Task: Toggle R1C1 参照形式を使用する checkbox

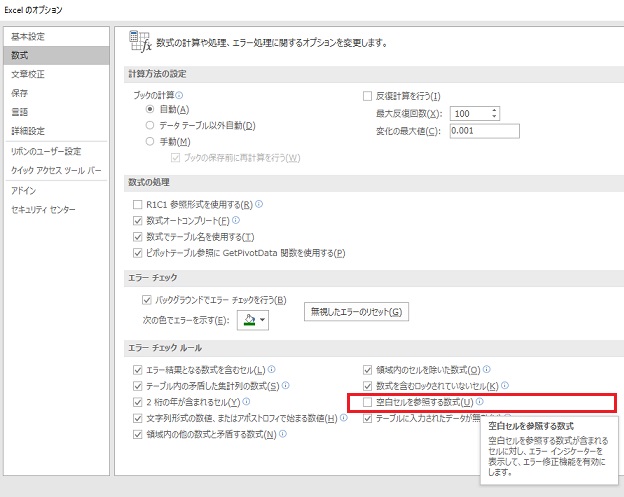Action: (137, 205)
